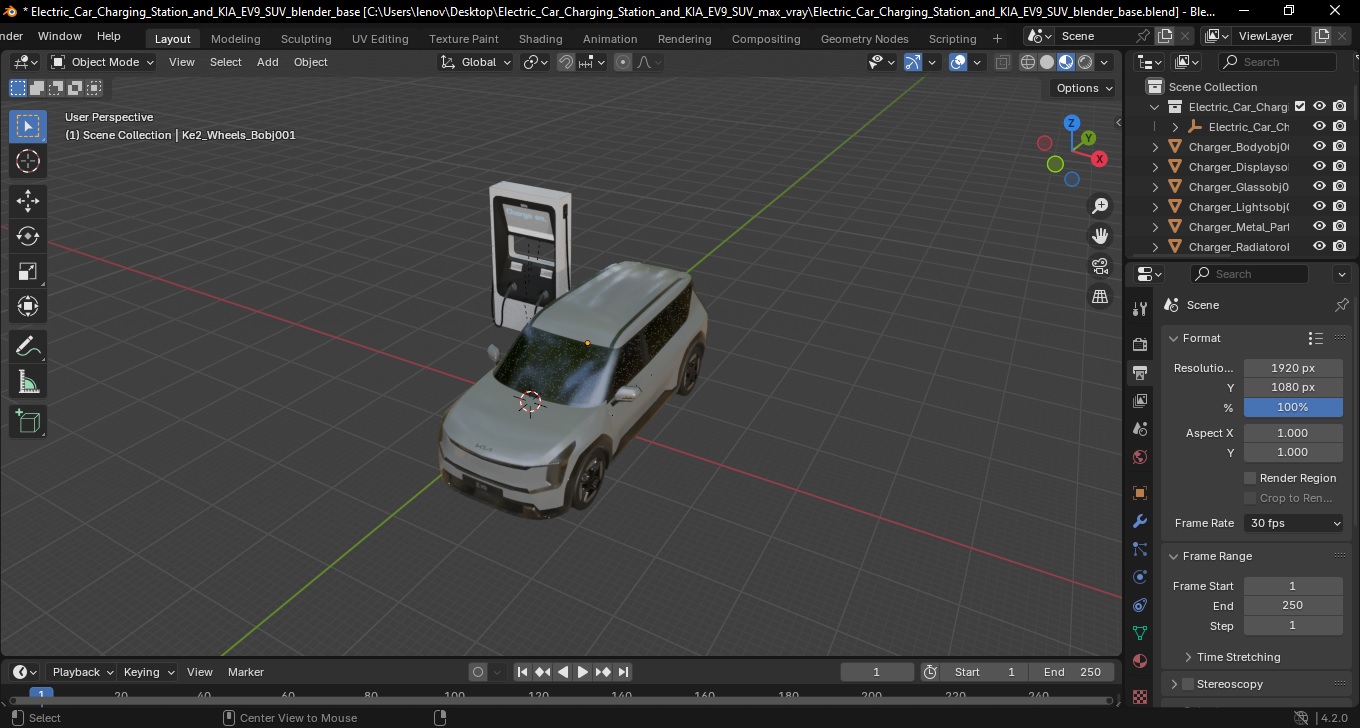Hide Charger_Glassobj in viewport
This screenshot has width=1360, height=728.
coord(1319,187)
